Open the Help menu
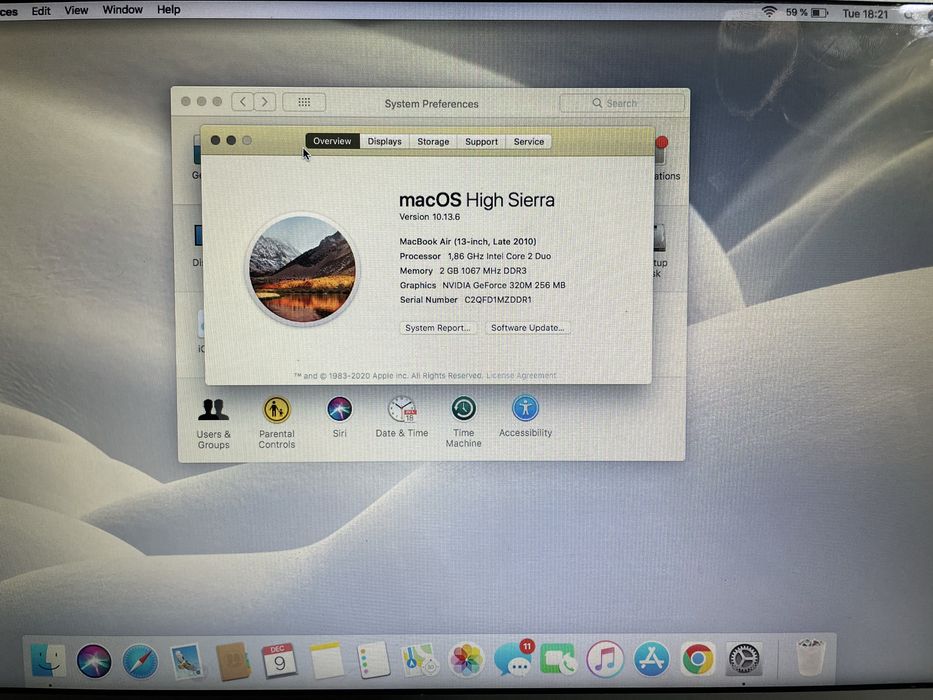Viewport: 933px width, 700px height. [x=168, y=10]
